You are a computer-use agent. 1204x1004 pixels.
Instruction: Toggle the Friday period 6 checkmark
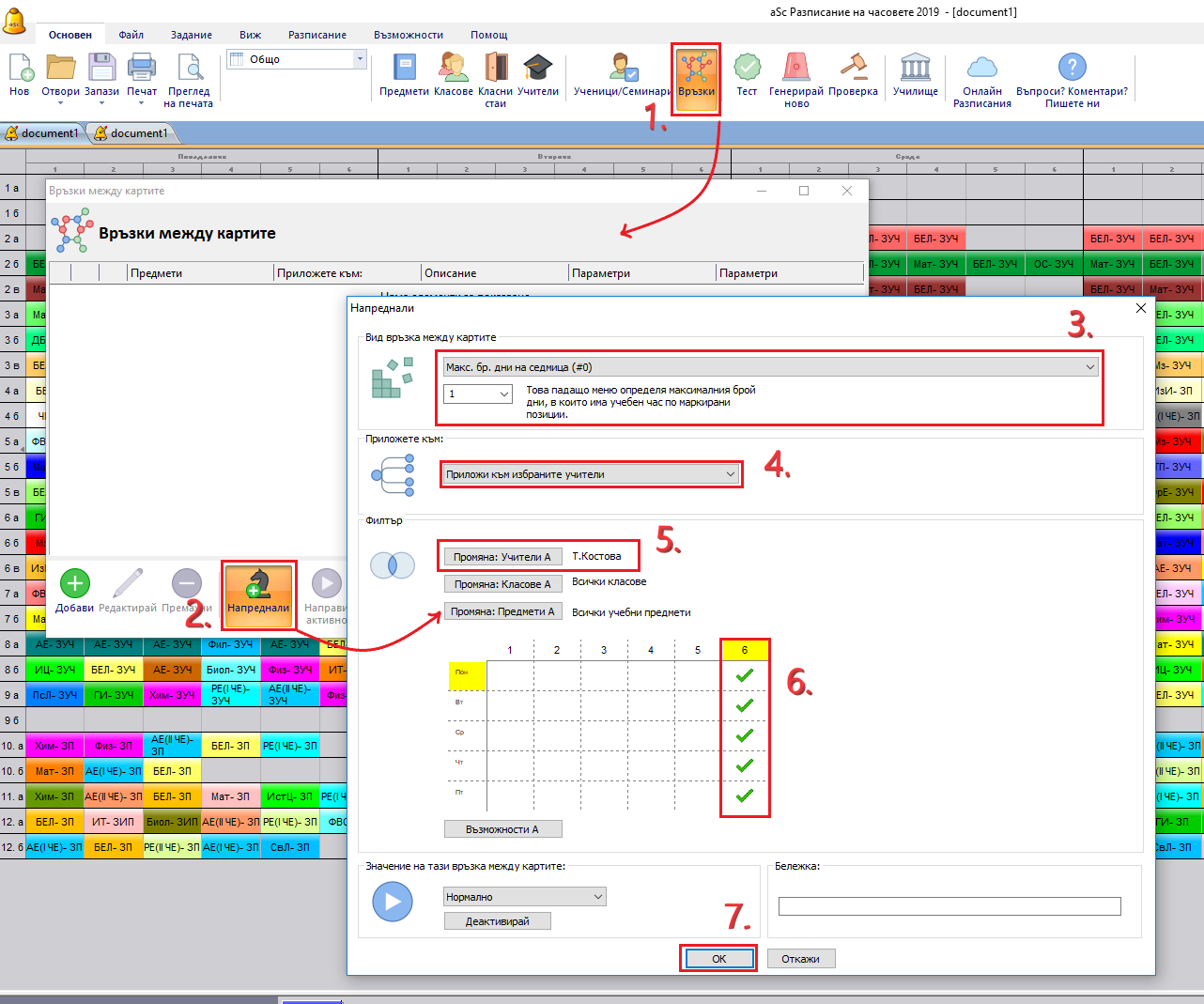click(x=745, y=795)
